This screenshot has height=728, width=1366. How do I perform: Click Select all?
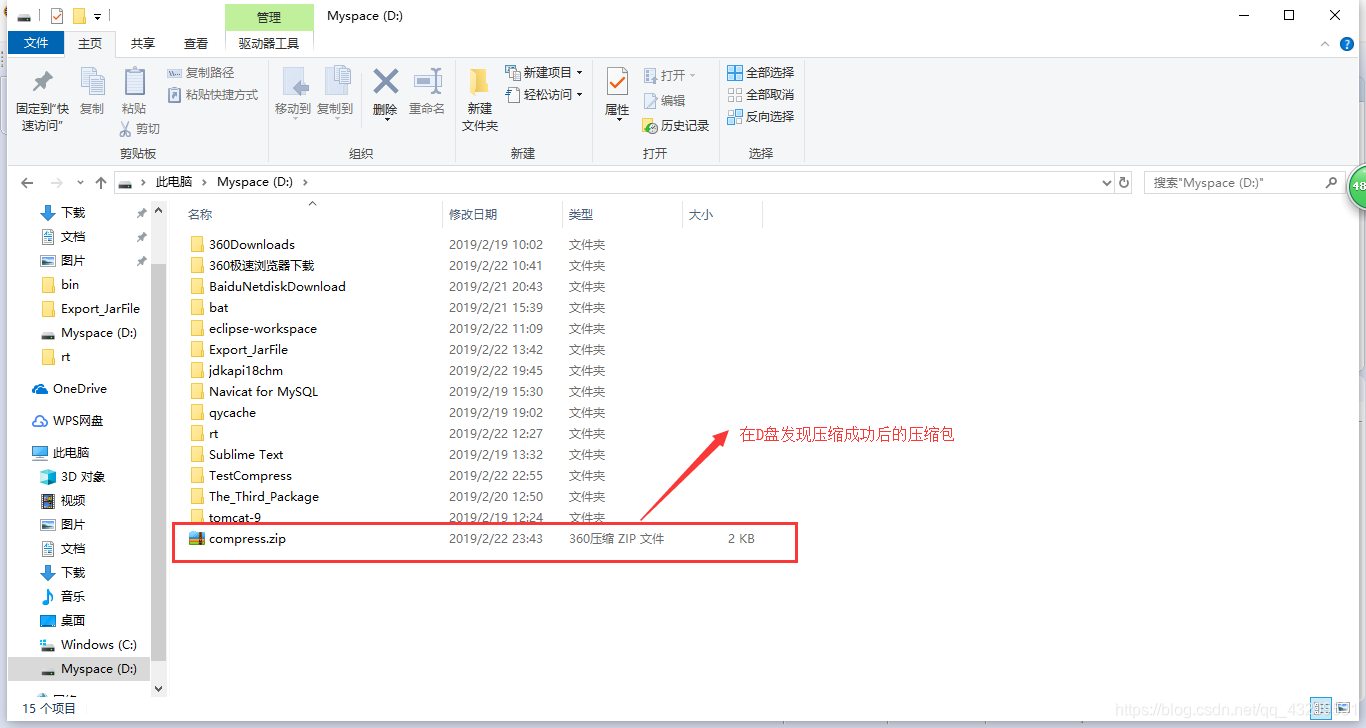pyautogui.click(x=760, y=73)
